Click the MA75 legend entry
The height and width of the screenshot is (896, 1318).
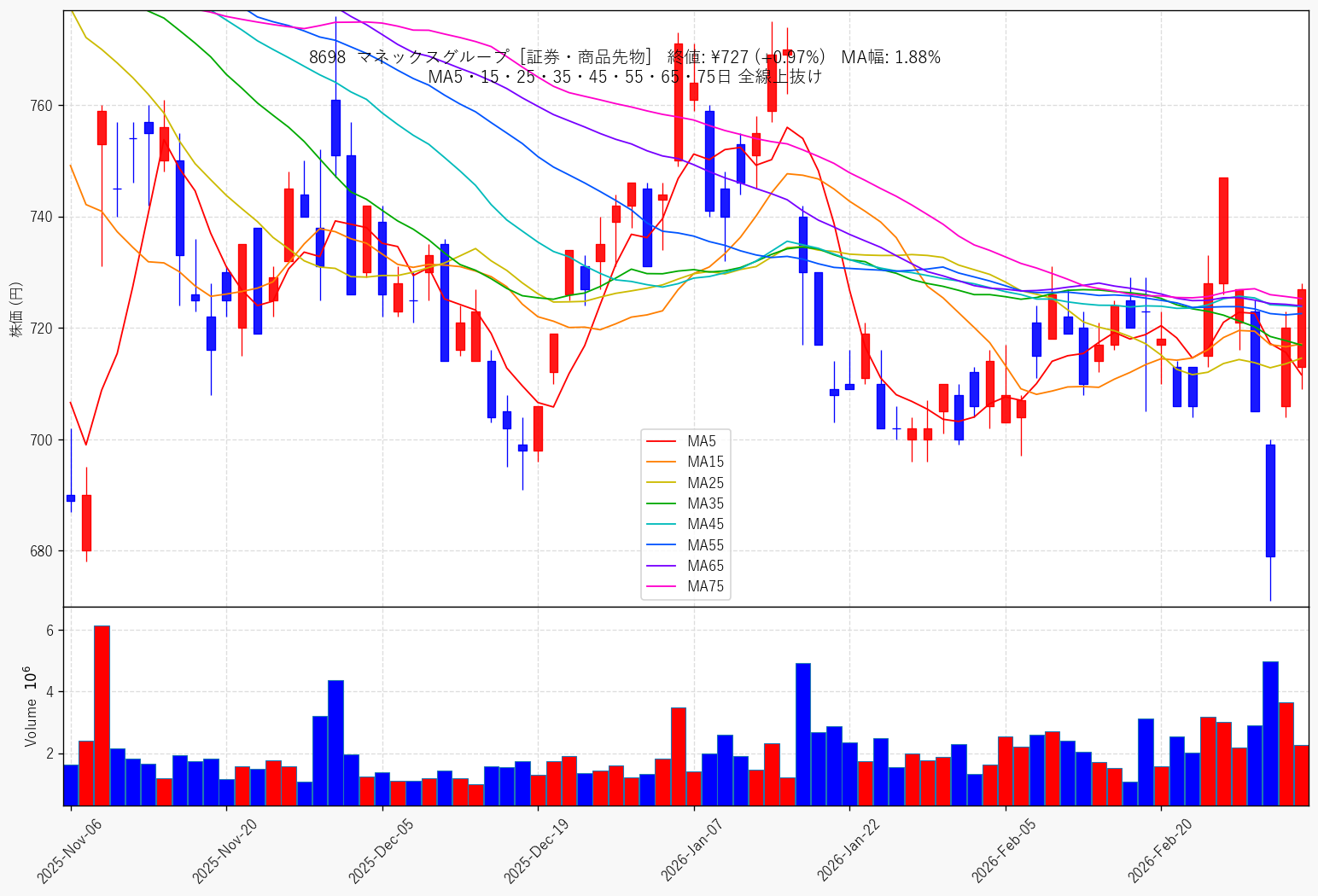coord(685,586)
